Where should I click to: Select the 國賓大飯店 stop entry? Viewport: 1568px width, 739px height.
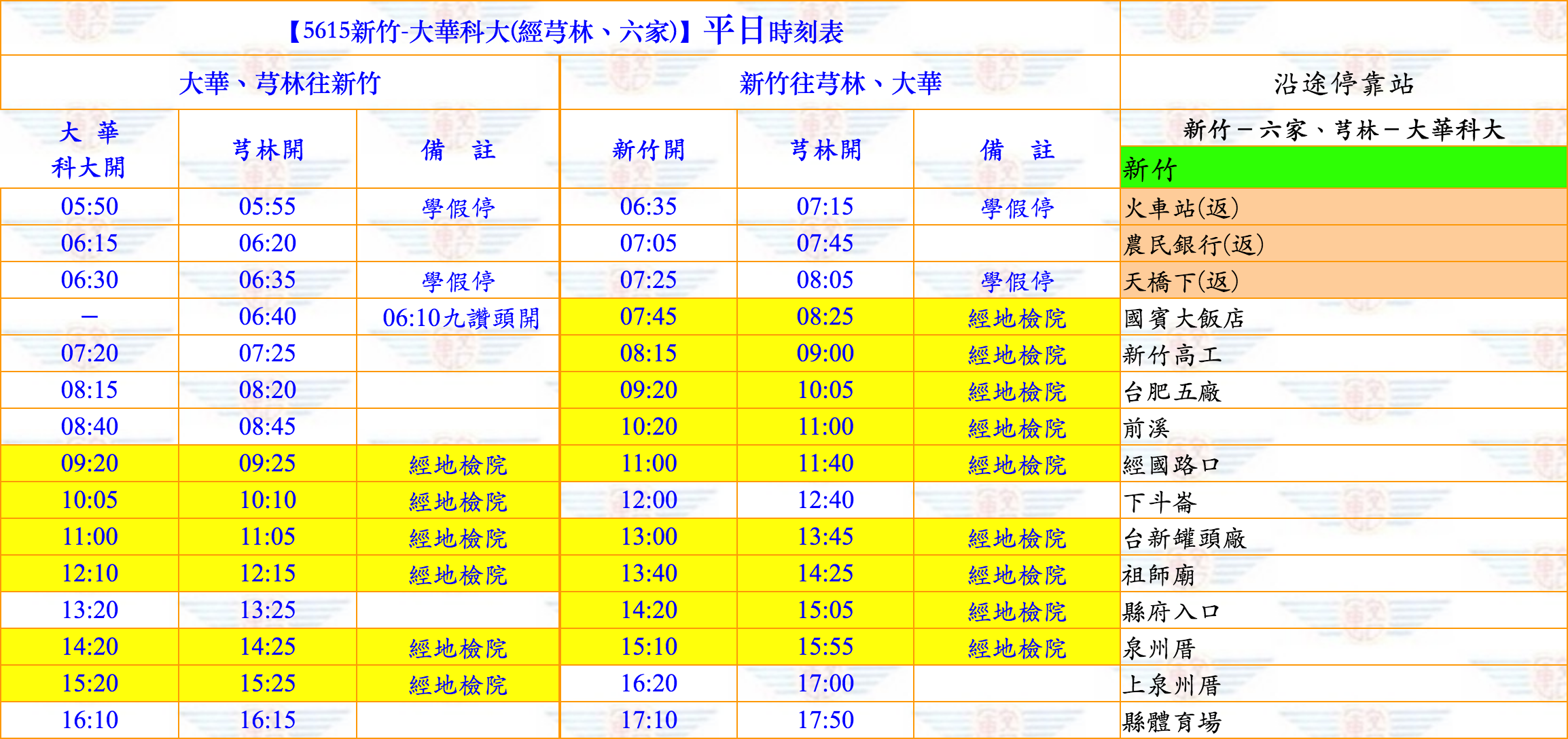[x=1183, y=317]
